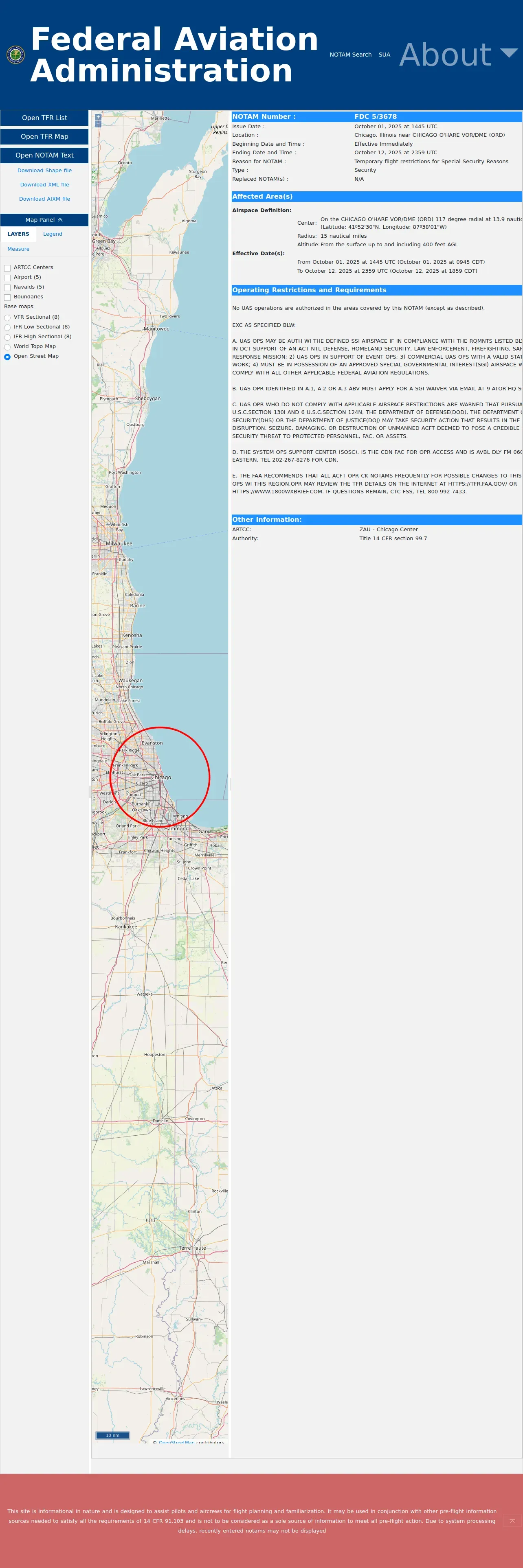Viewport: 523px width, 1568px height.
Task: Click the Terre Haute label on the map
Action: [192, 1248]
